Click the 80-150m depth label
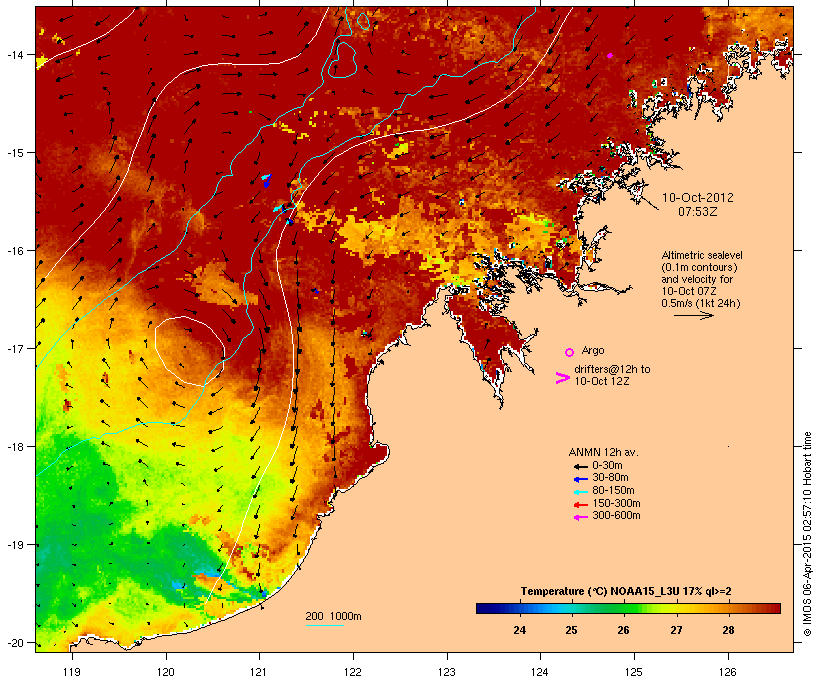Image resolution: width=820 pixels, height=680 pixels. tap(613, 491)
